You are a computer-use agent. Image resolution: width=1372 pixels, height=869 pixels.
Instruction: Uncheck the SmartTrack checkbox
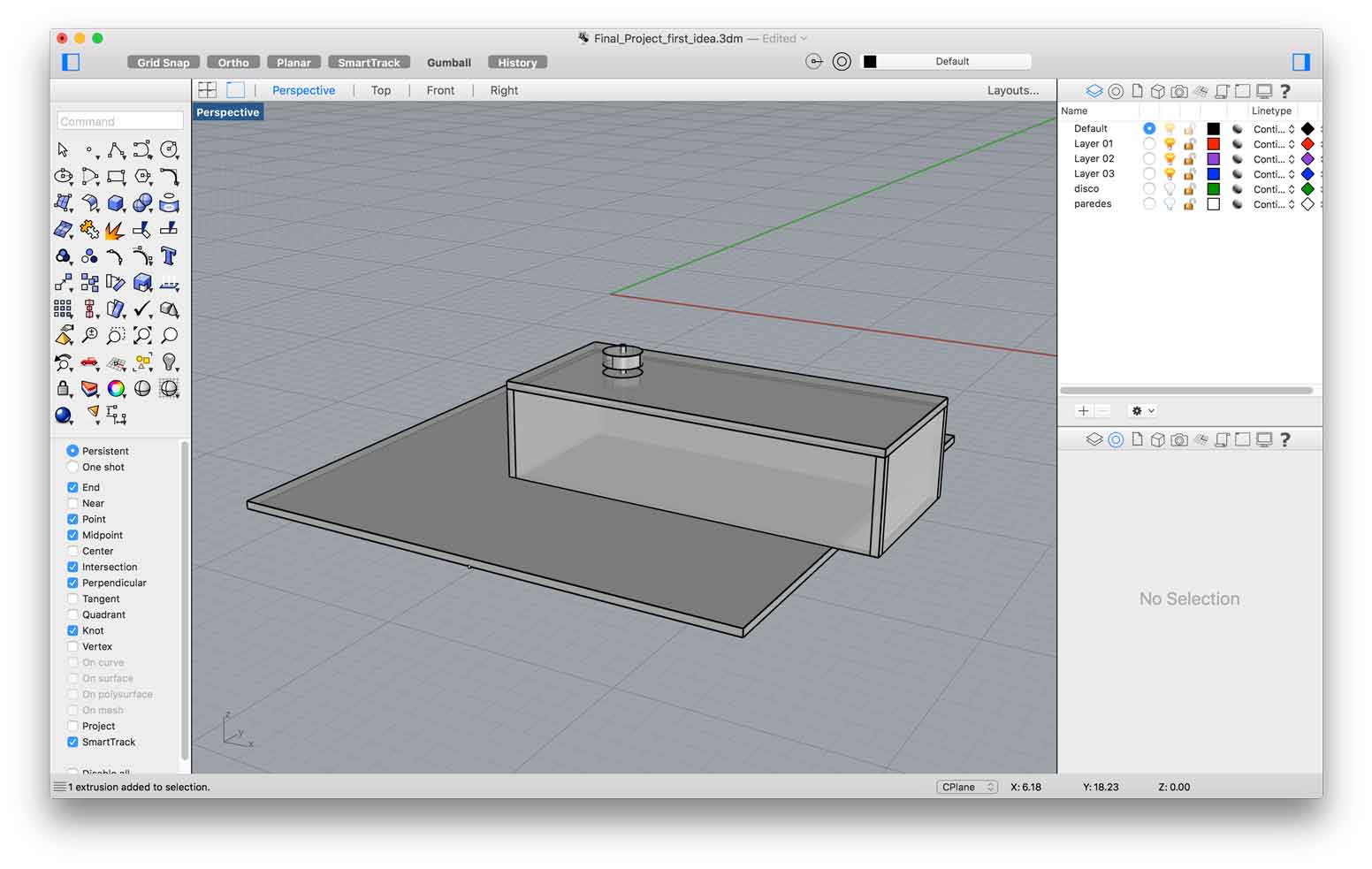(x=72, y=742)
